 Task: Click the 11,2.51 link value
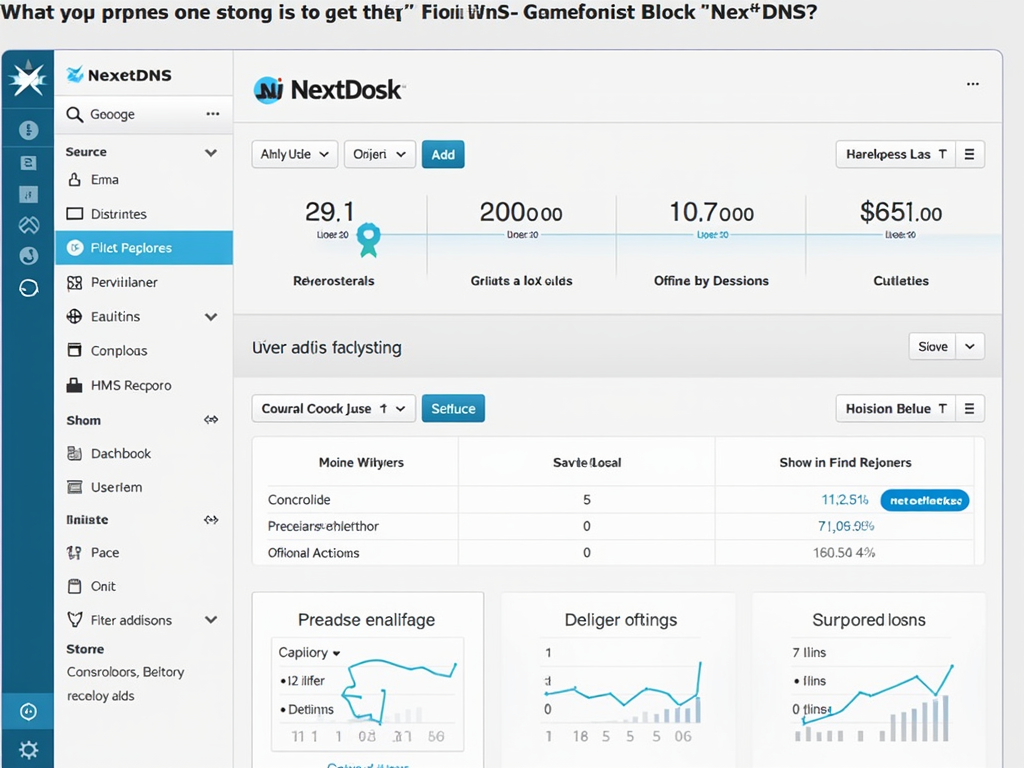click(x=844, y=500)
